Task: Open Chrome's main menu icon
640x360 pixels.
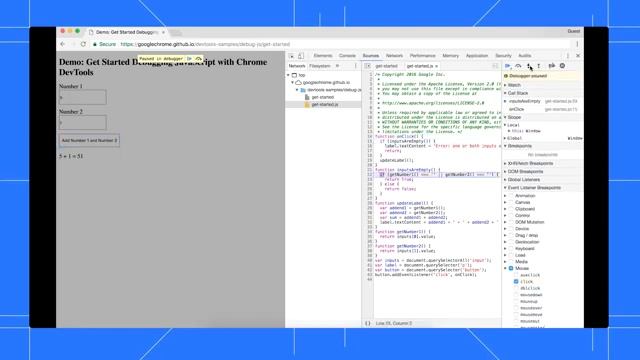Action: (x=577, y=44)
